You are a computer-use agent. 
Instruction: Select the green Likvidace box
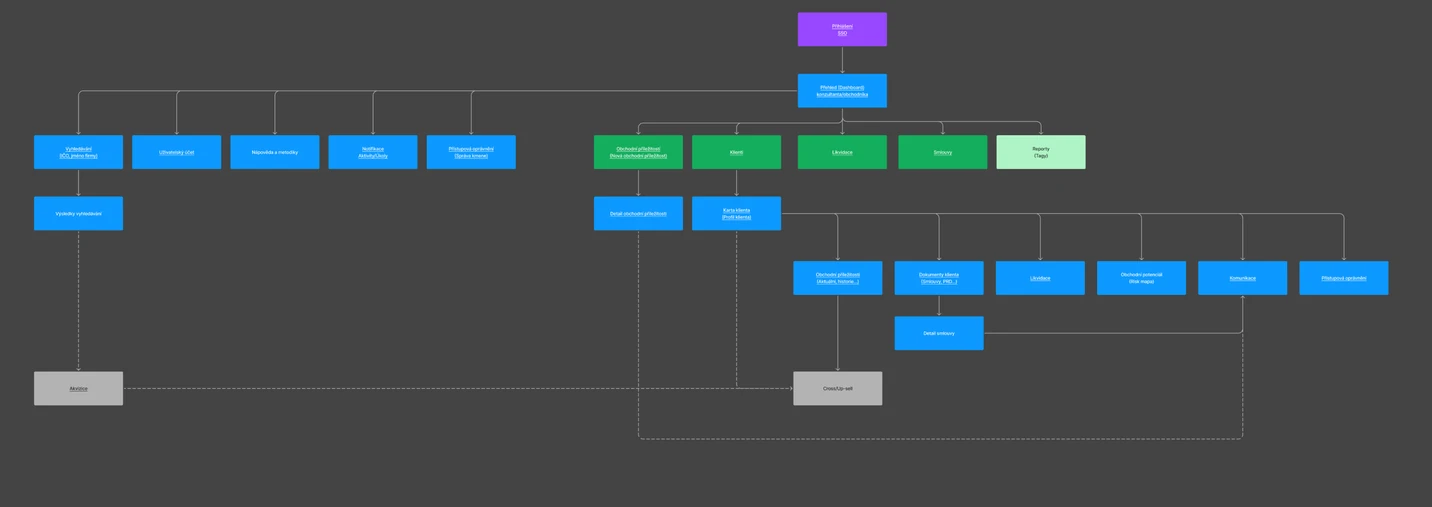point(842,152)
